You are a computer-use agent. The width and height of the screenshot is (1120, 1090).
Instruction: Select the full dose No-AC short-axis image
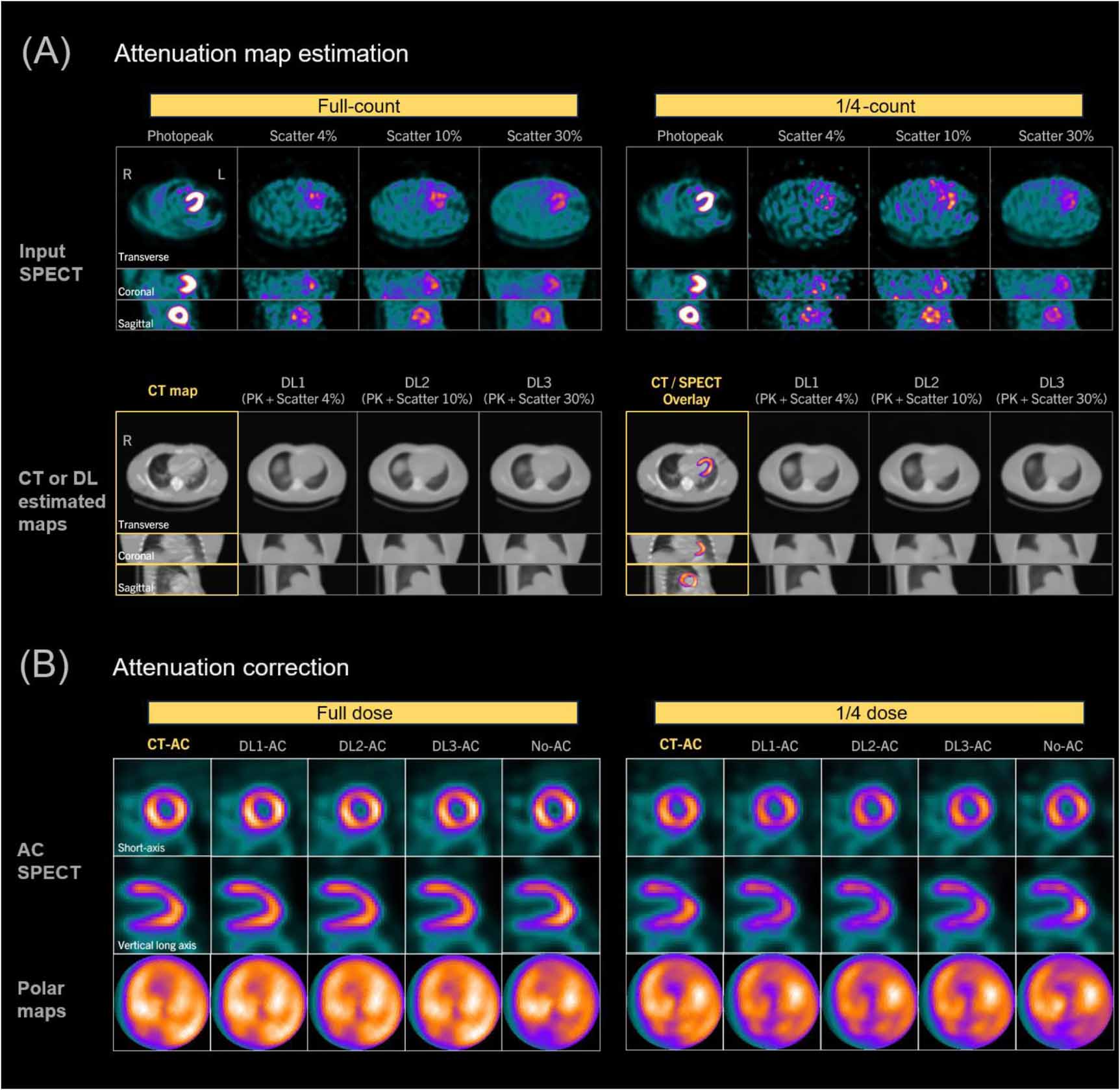[551, 807]
